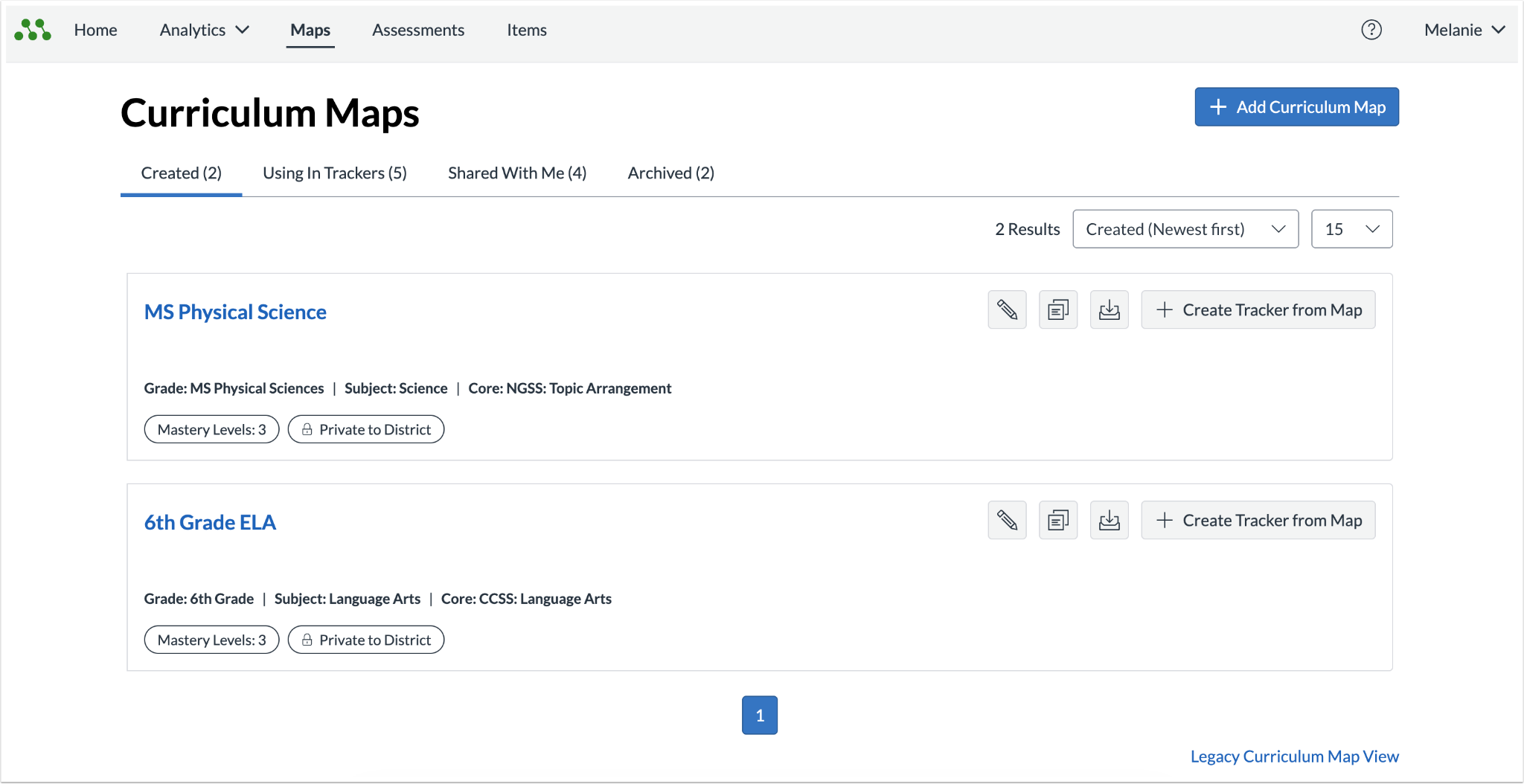The image size is (1524, 784).
Task: Click the edit pencil icon for MS Physical Science
Action: tap(1007, 309)
